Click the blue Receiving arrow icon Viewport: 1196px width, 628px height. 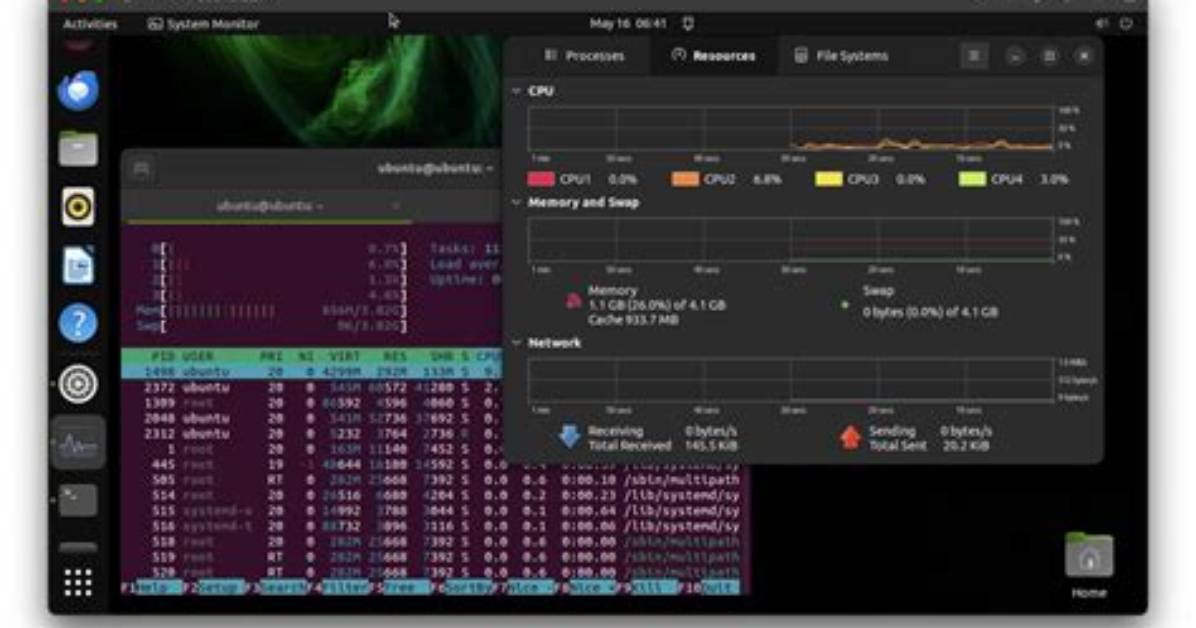coord(569,437)
